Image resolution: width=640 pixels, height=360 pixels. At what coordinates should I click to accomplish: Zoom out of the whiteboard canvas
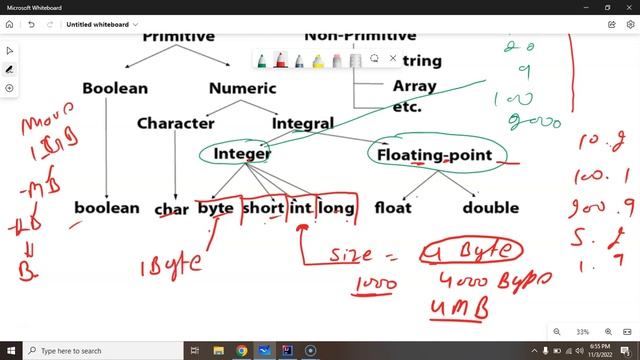click(x=557, y=332)
